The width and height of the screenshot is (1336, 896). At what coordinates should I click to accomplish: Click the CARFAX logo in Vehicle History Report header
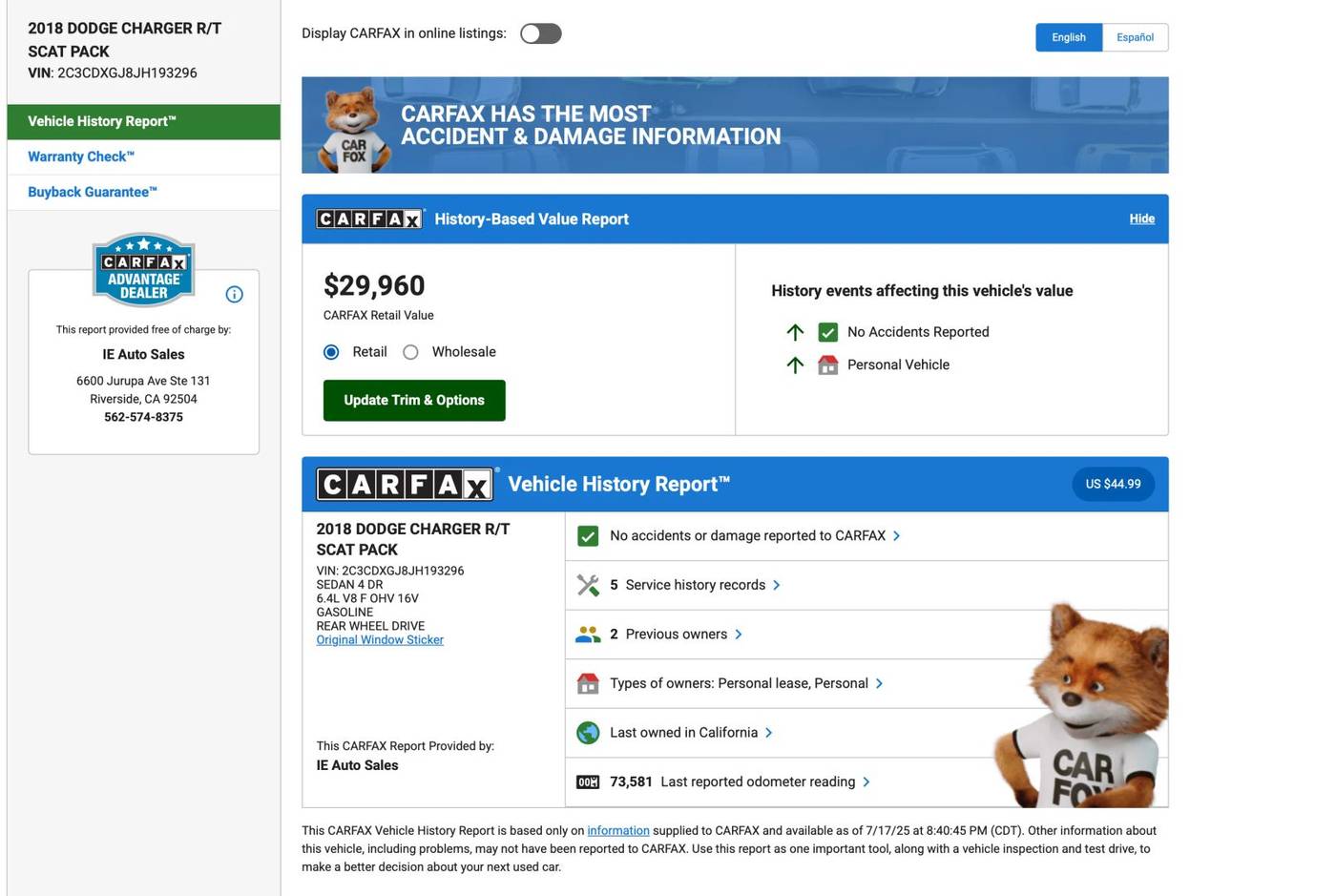coord(406,485)
